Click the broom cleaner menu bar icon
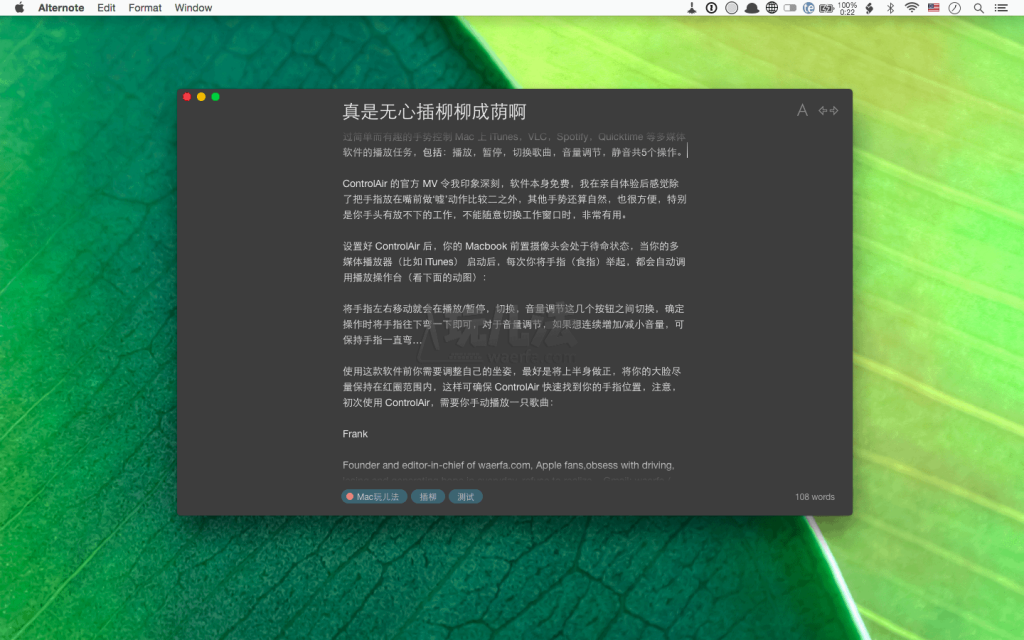Screen dimensions: 1024x640 pyautogui.click(x=692, y=8)
